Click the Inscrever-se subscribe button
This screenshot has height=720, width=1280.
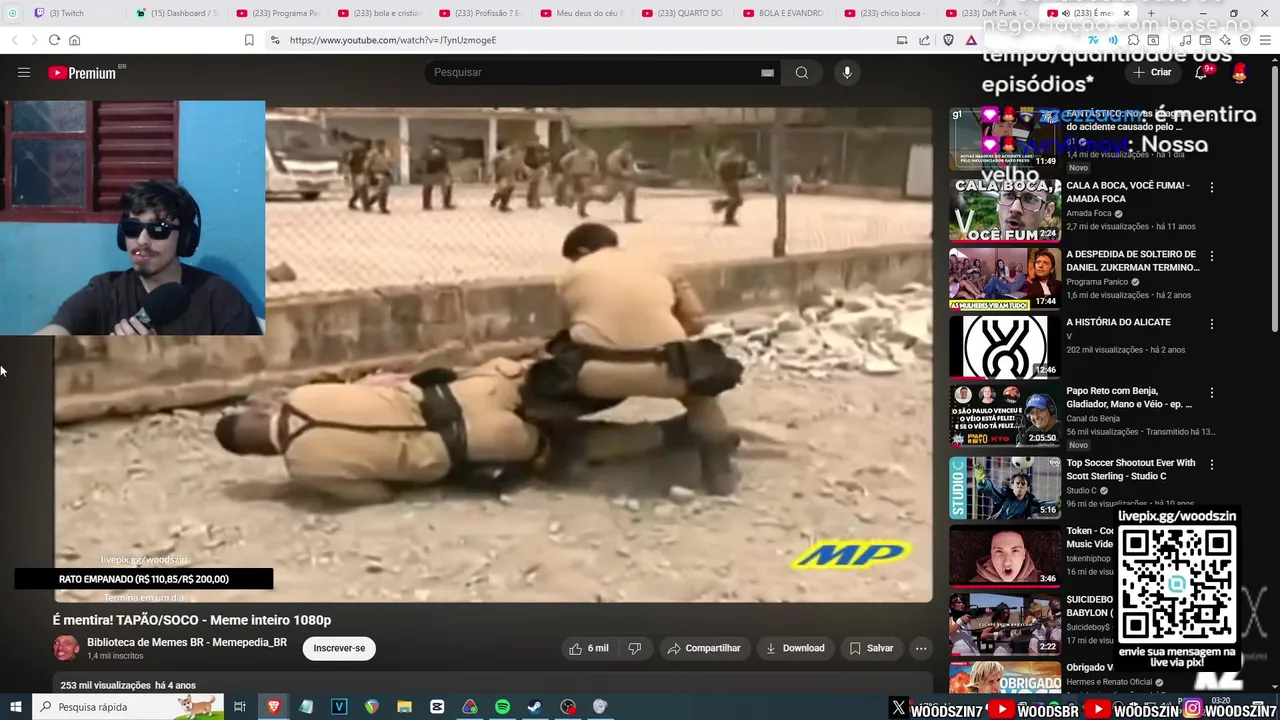(x=339, y=648)
